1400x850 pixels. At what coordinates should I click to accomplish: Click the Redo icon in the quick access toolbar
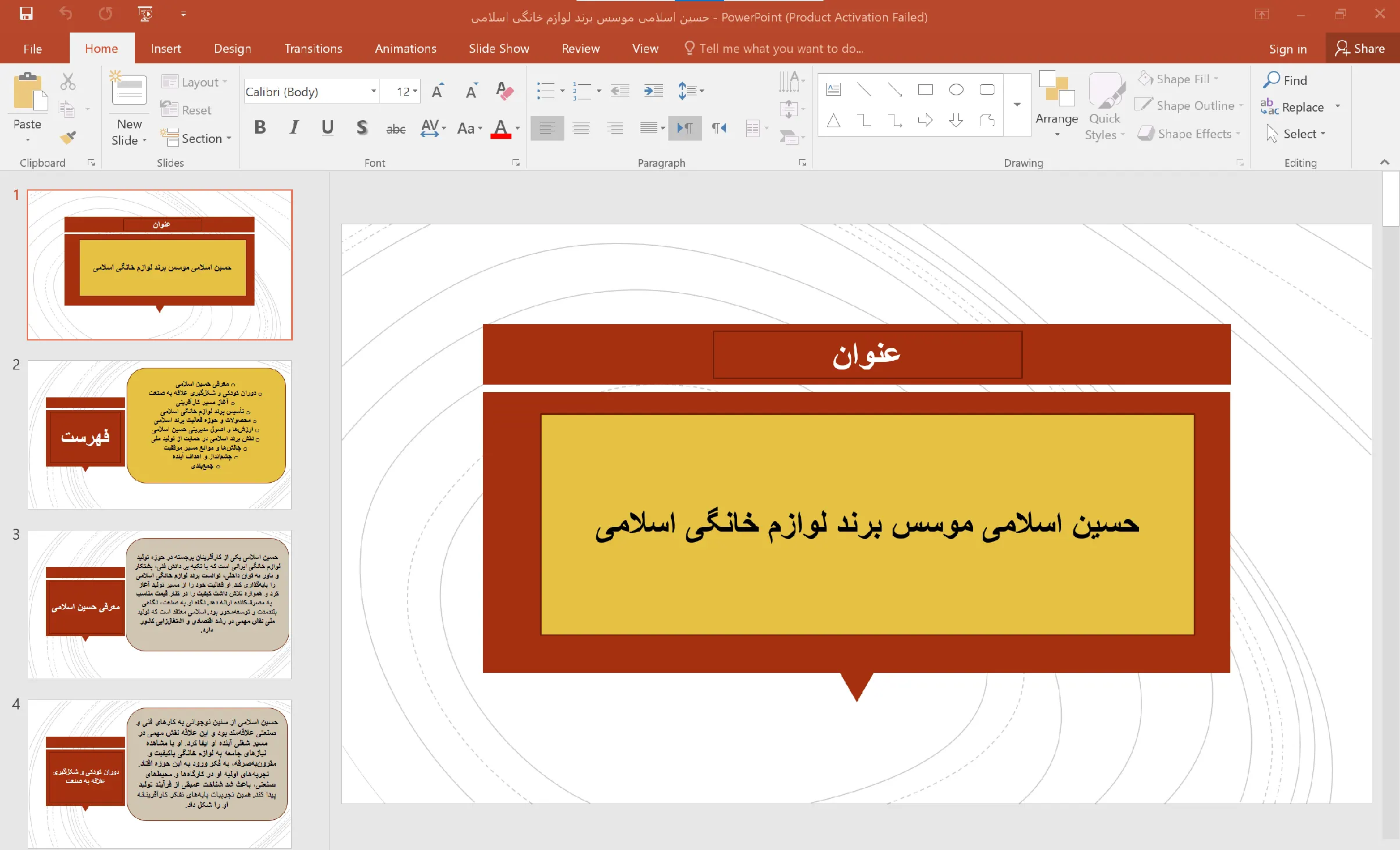click(105, 13)
